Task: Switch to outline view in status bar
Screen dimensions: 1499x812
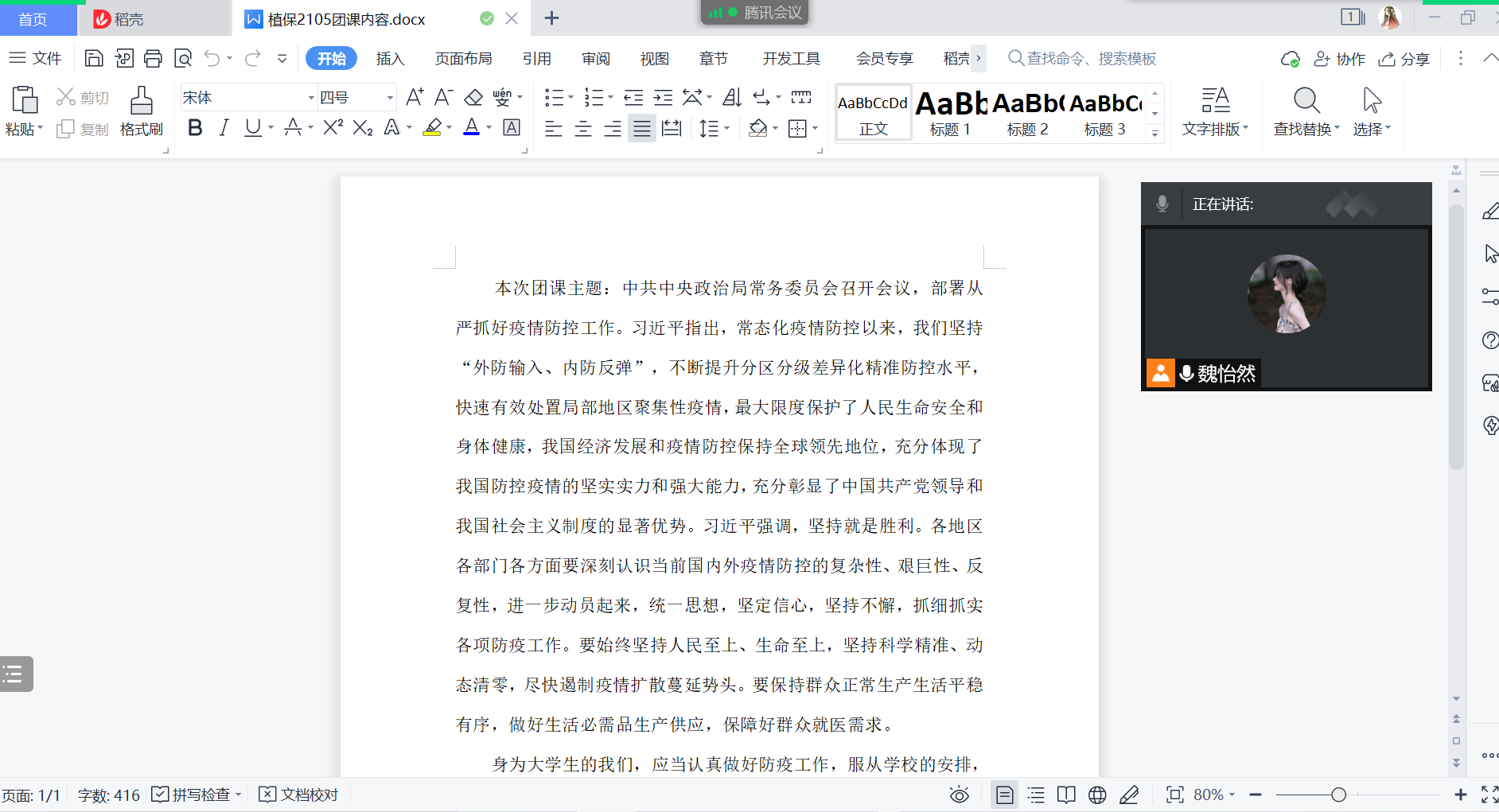Action: tap(1036, 795)
